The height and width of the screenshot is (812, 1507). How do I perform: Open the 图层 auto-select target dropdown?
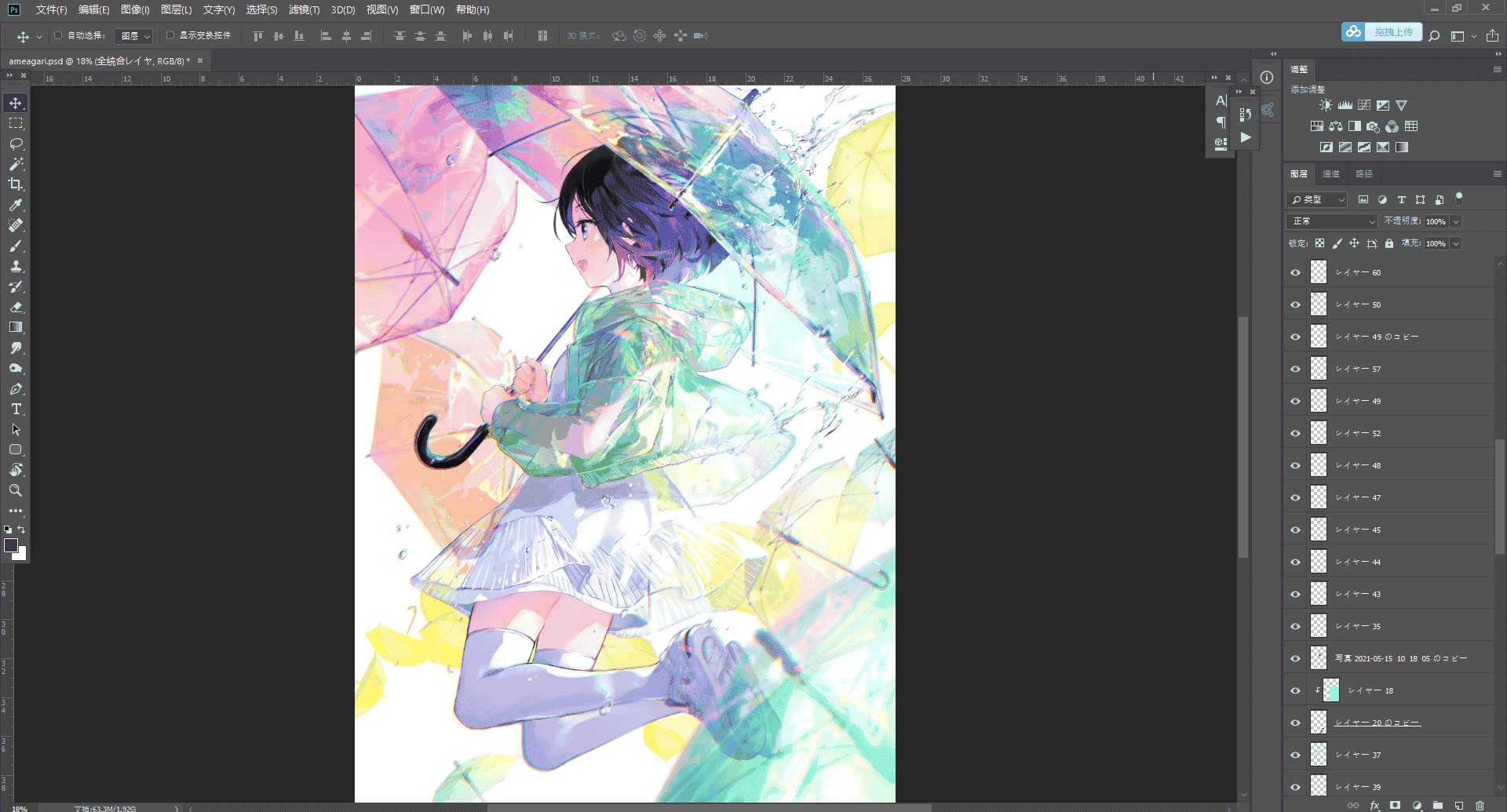(133, 36)
